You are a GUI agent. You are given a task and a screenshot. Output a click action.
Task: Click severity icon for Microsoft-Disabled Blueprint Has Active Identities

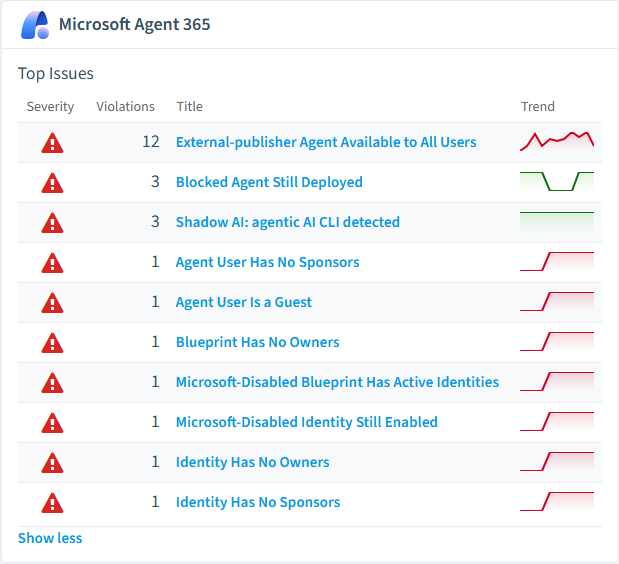(x=53, y=383)
